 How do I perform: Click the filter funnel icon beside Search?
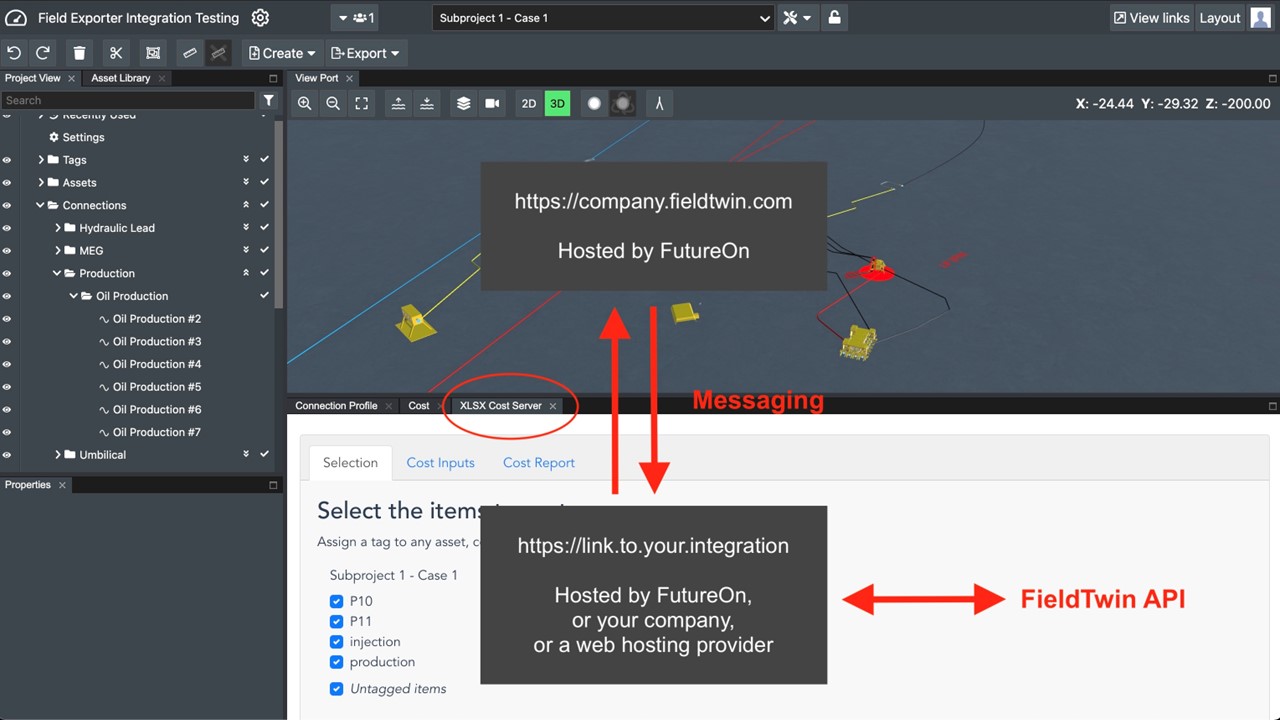(x=269, y=100)
